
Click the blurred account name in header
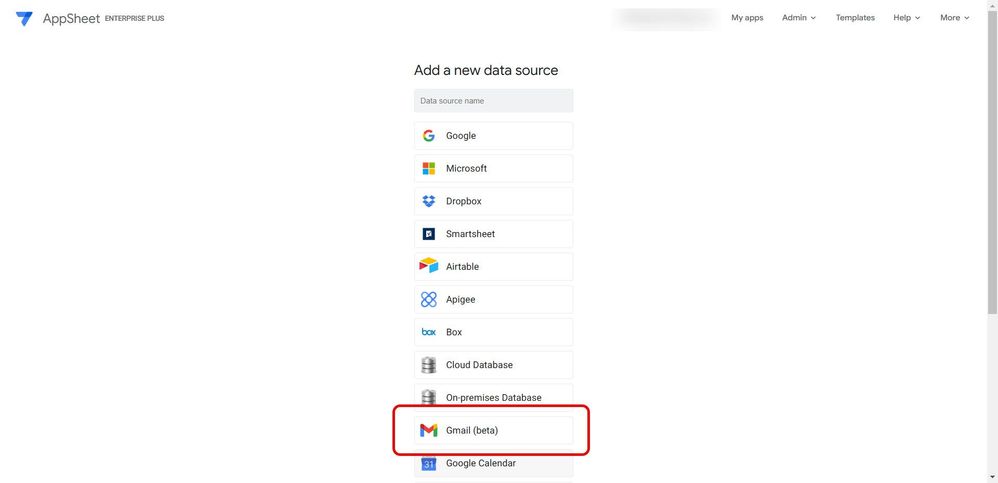tap(664, 18)
